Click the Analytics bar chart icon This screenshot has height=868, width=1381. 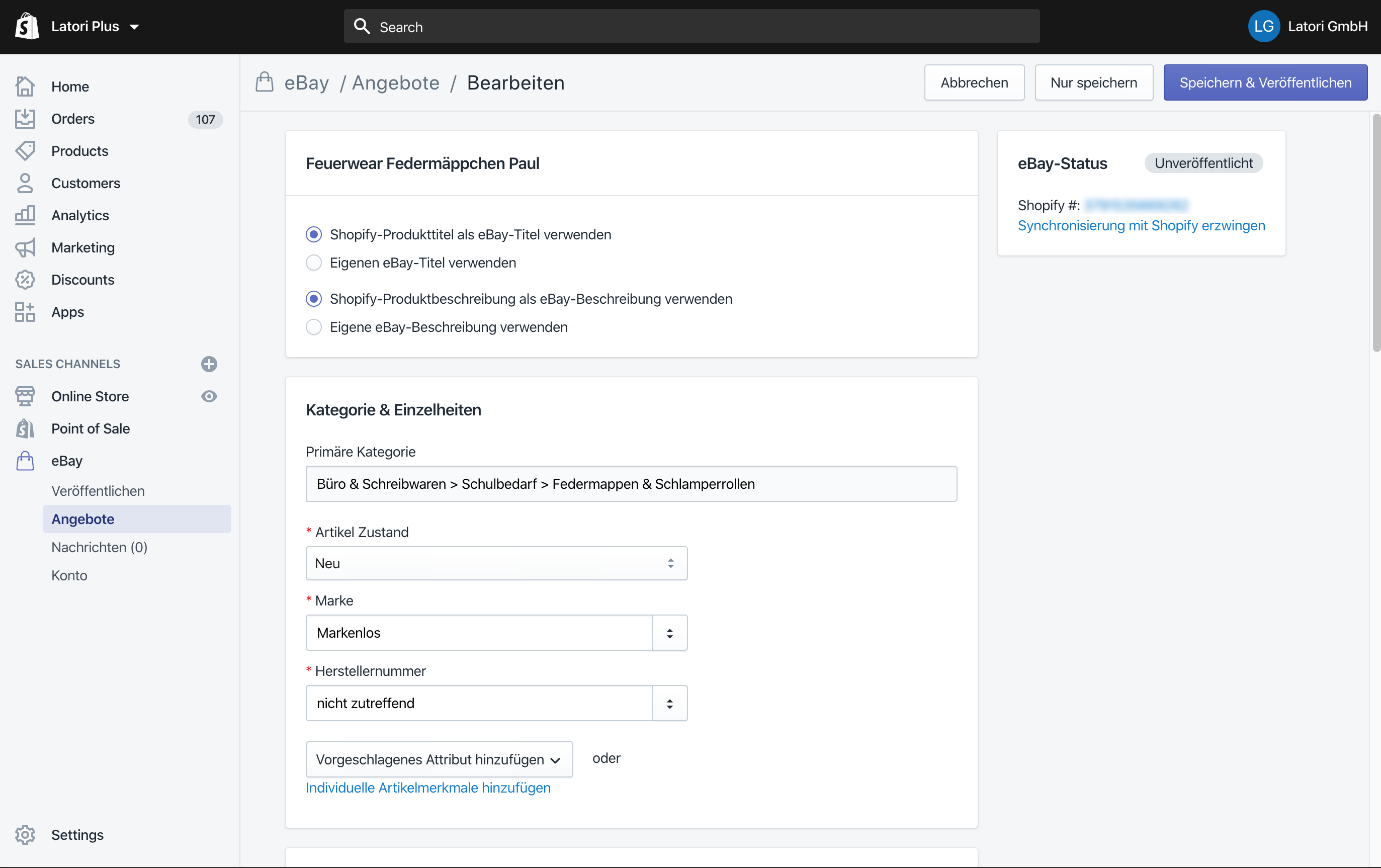point(25,215)
